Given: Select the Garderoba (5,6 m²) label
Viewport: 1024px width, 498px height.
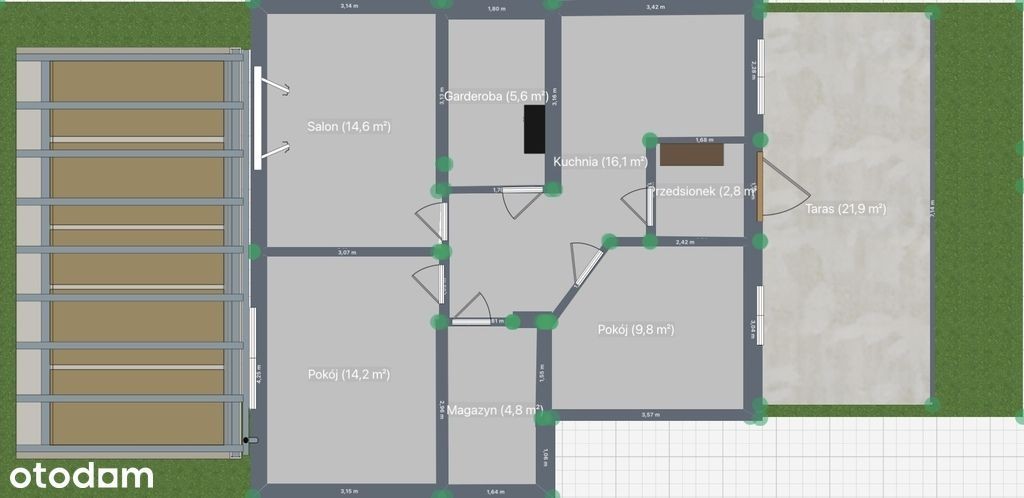Looking at the screenshot, I should coord(496,97).
